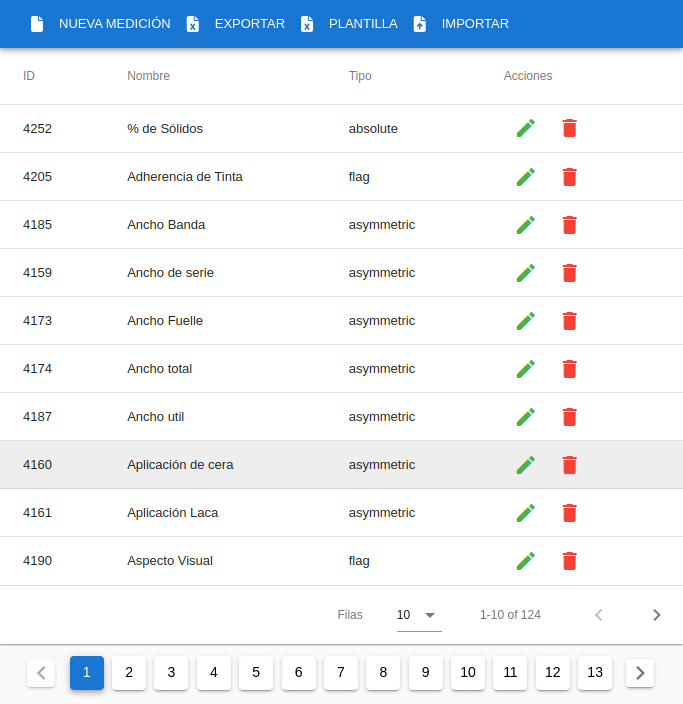Delete the Aplicación de cera row
683x704 pixels.
pos(569,465)
